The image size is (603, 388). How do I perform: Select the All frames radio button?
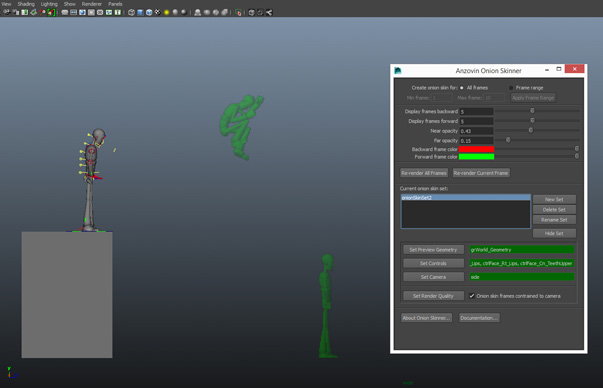(x=462, y=88)
